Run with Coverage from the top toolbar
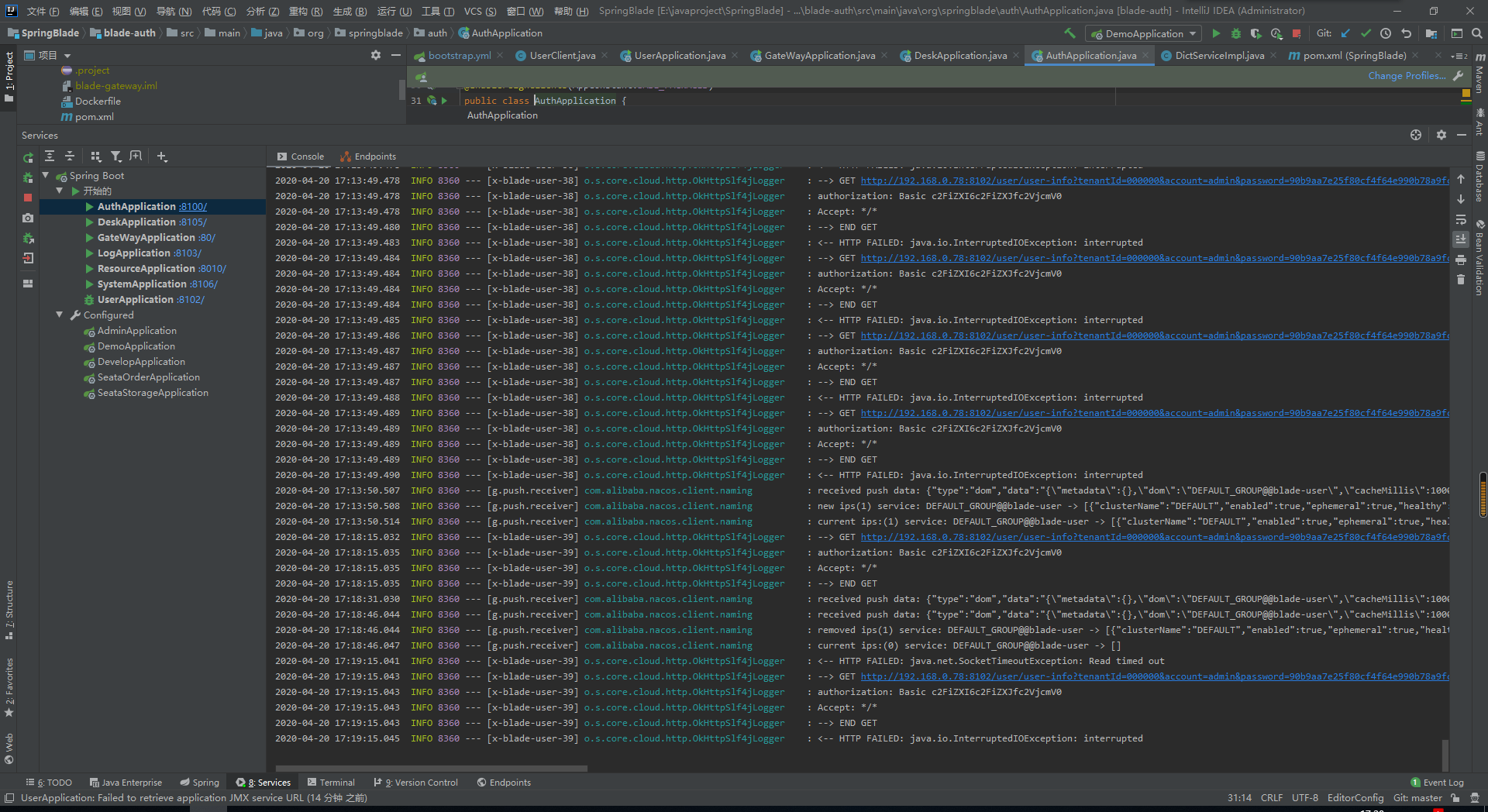Viewport: 1488px width, 812px height. 1256,33
